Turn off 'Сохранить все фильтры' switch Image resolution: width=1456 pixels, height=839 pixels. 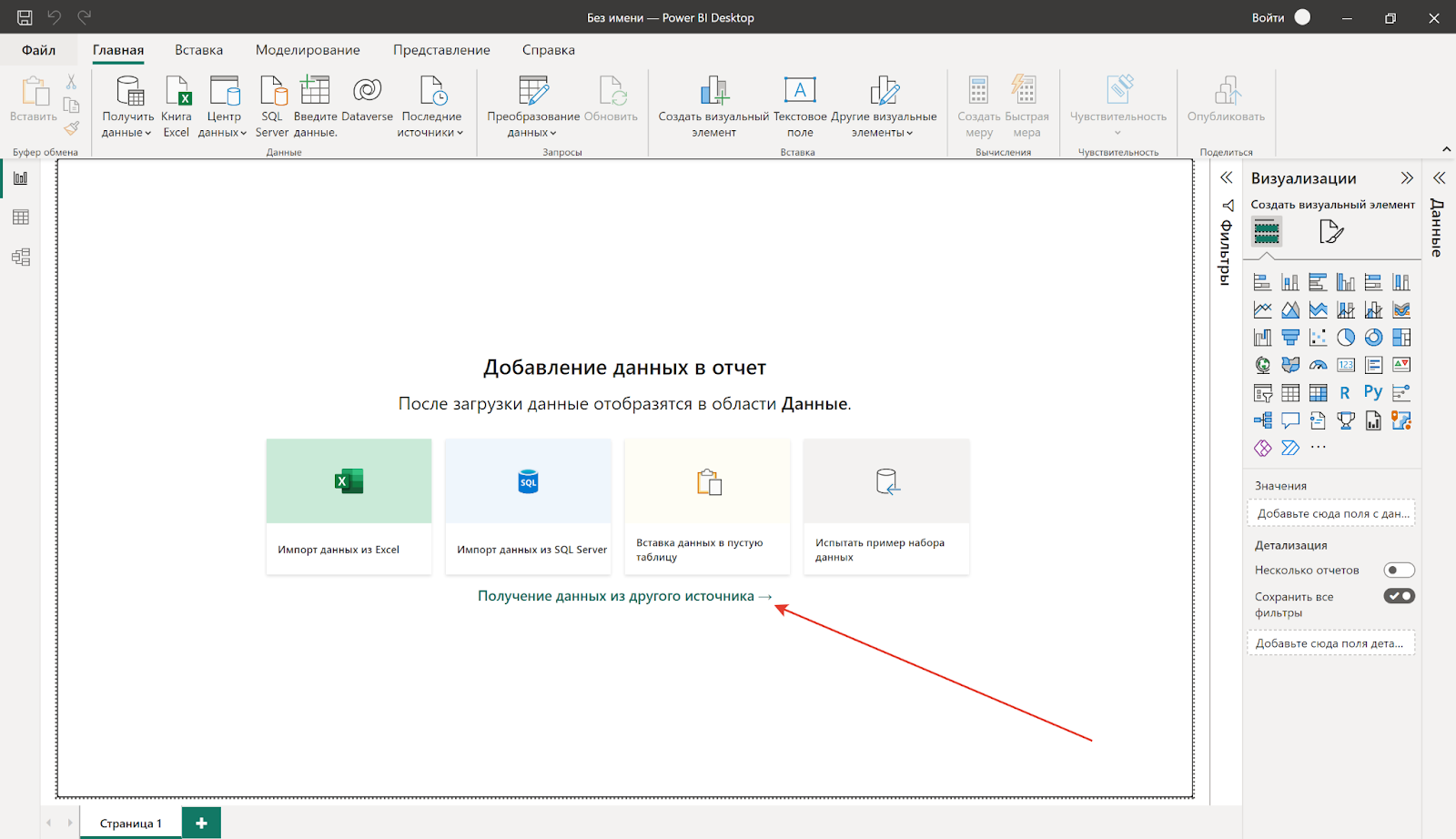point(1399,597)
